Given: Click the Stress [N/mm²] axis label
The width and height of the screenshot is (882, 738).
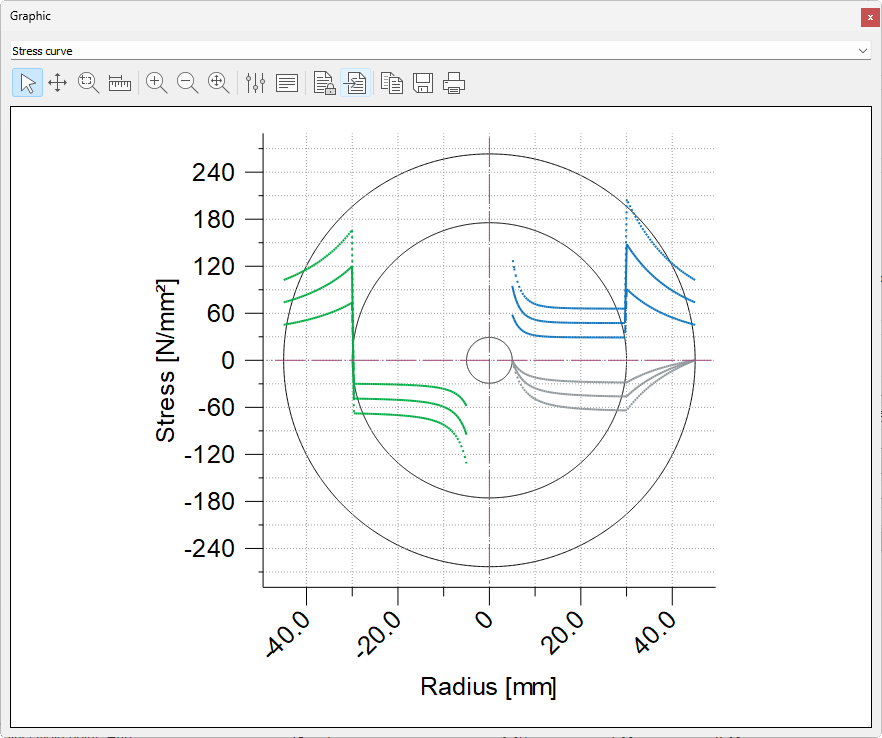Looking at the screenshot, I should [168, 360].
